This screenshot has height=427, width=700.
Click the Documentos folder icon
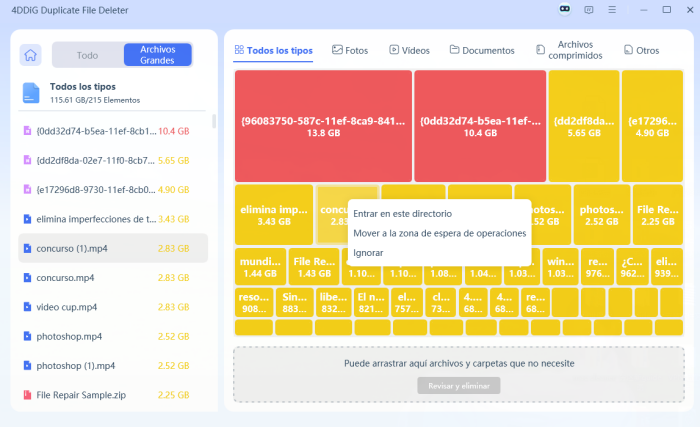(x=455, y=50)
